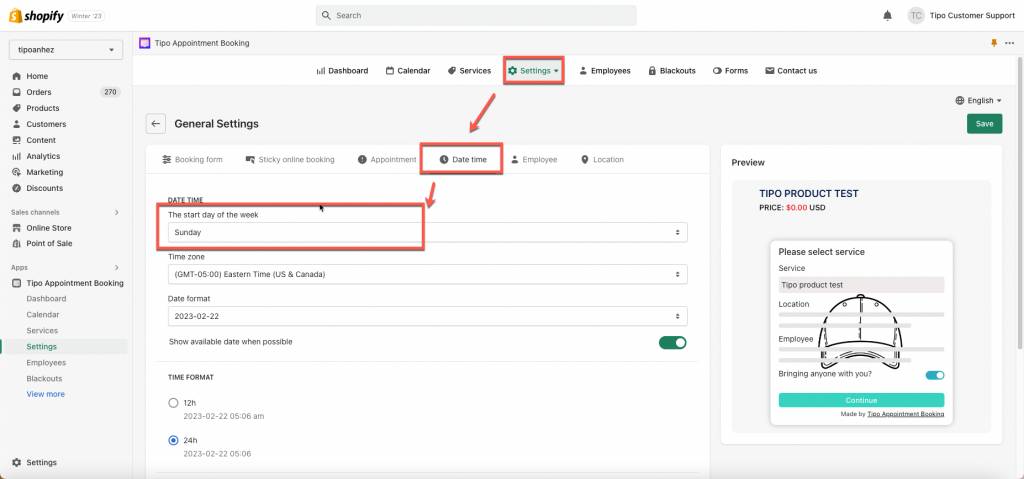Click into the top Search field
1024x479 pixels.
[475, 15]
